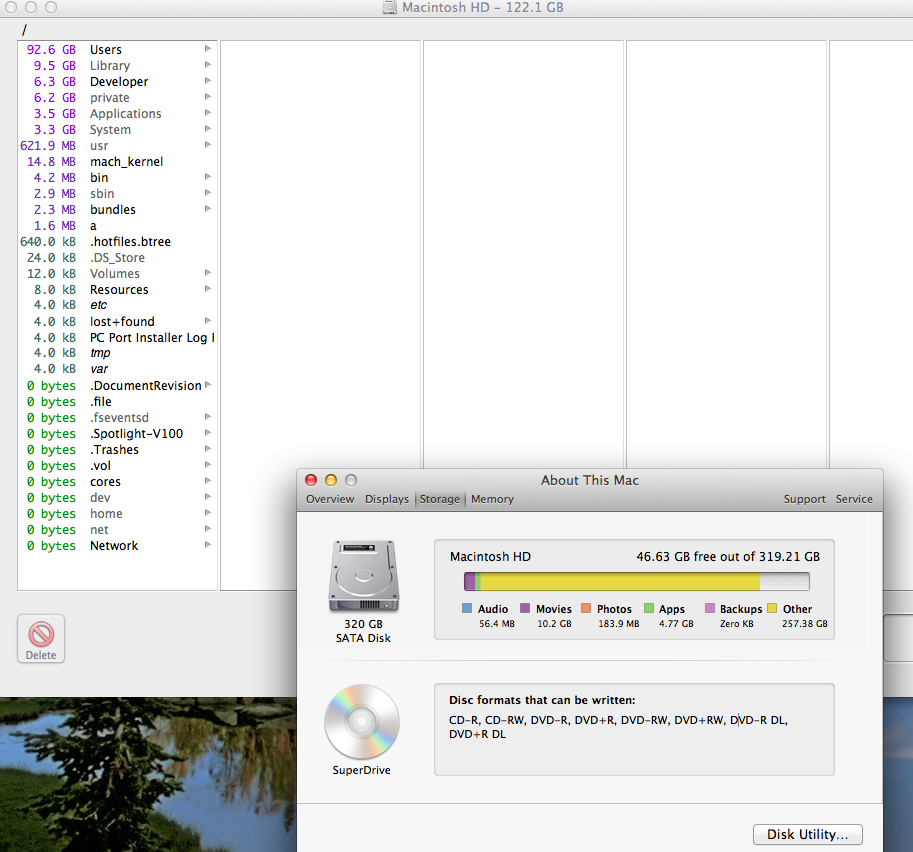
Task: Click the 92.6 GB size value
Action: (x=51, y=50)
